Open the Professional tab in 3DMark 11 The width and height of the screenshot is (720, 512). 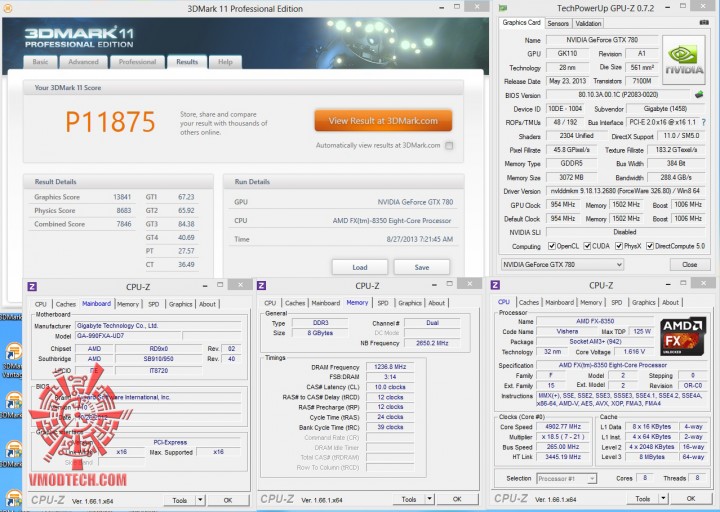(137, 62)
